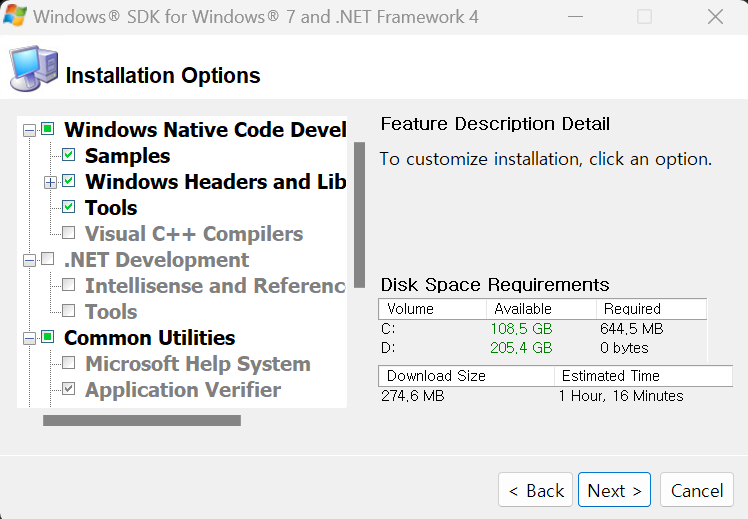Click the Estimated Time column header
The width and height of the screenshot is (748, 519).
[x=643, y=376]
